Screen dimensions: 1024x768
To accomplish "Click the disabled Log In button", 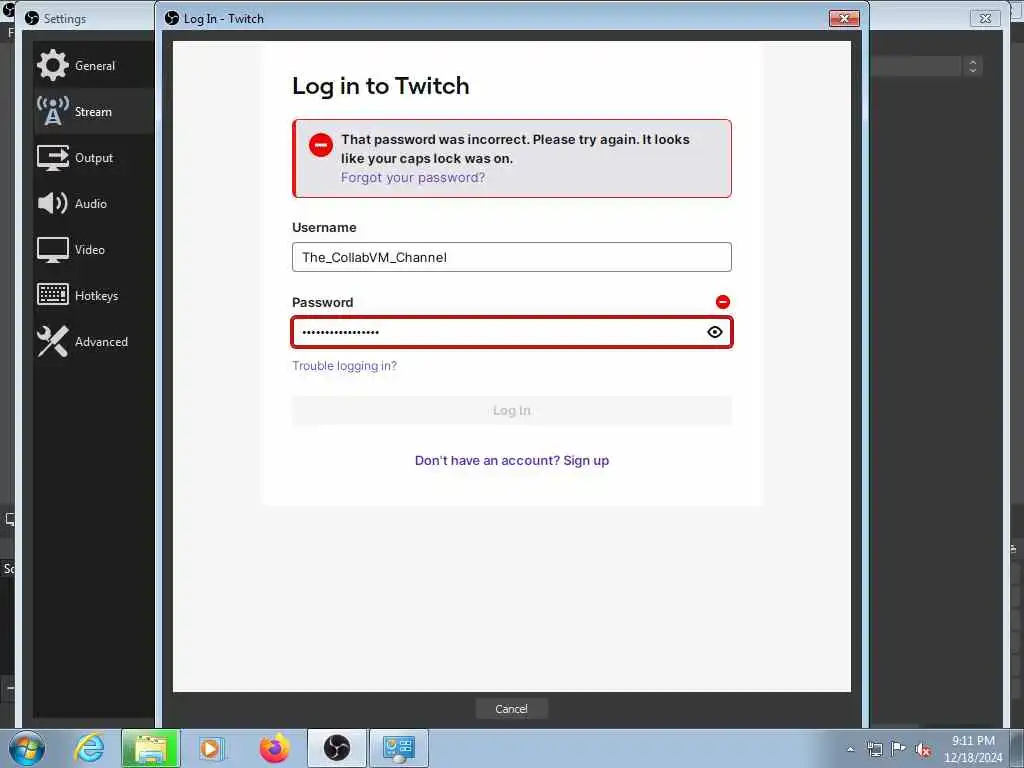I will (511, 410).
